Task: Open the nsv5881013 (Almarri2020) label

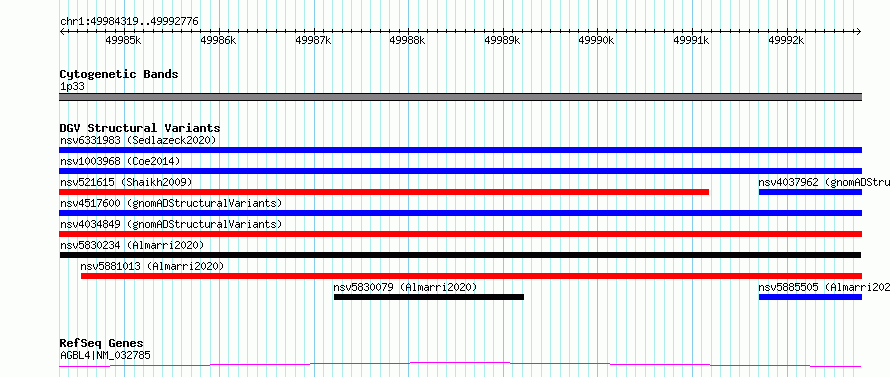Action: [x=152, y=266]
